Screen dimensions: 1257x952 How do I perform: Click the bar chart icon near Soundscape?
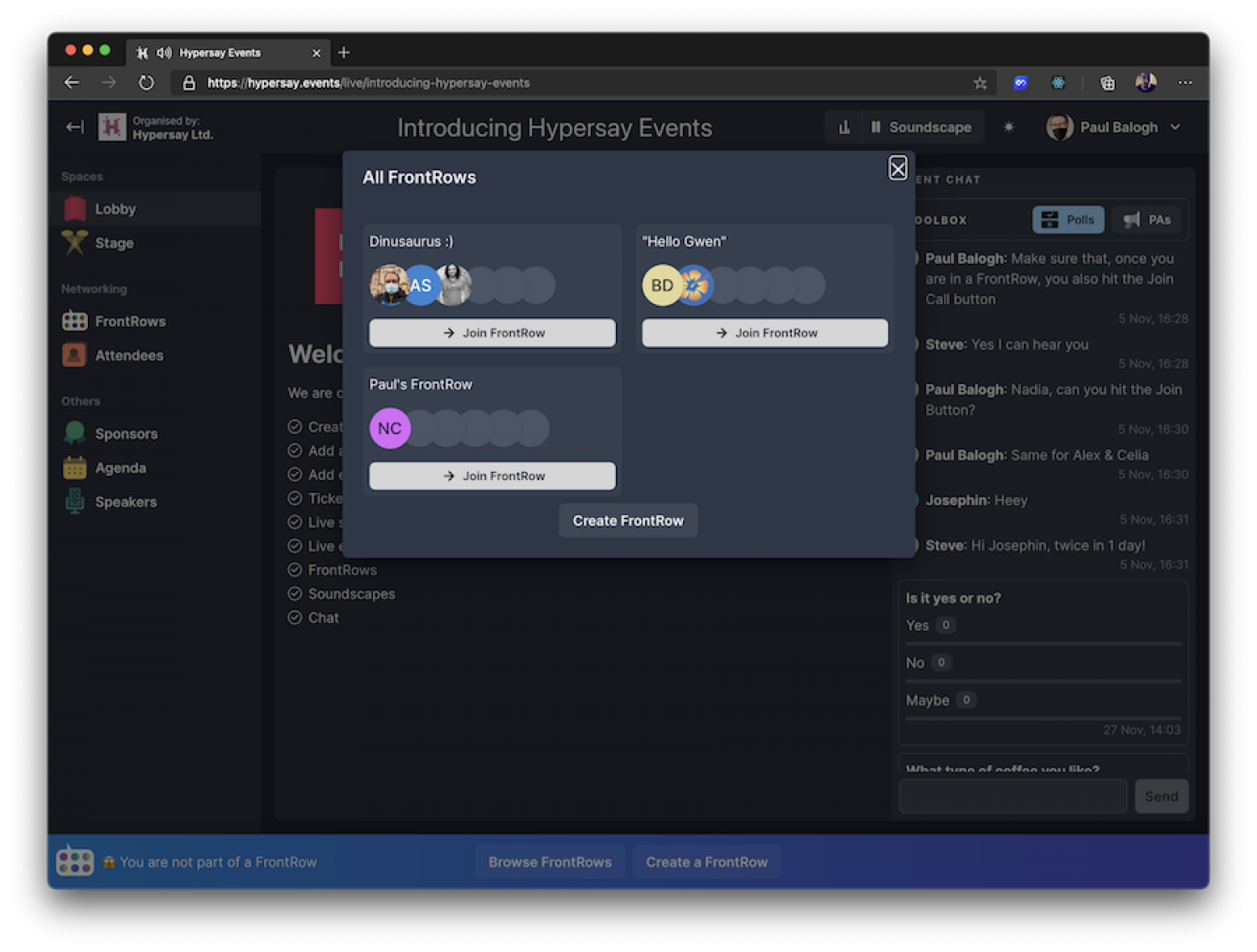point(844,127)
